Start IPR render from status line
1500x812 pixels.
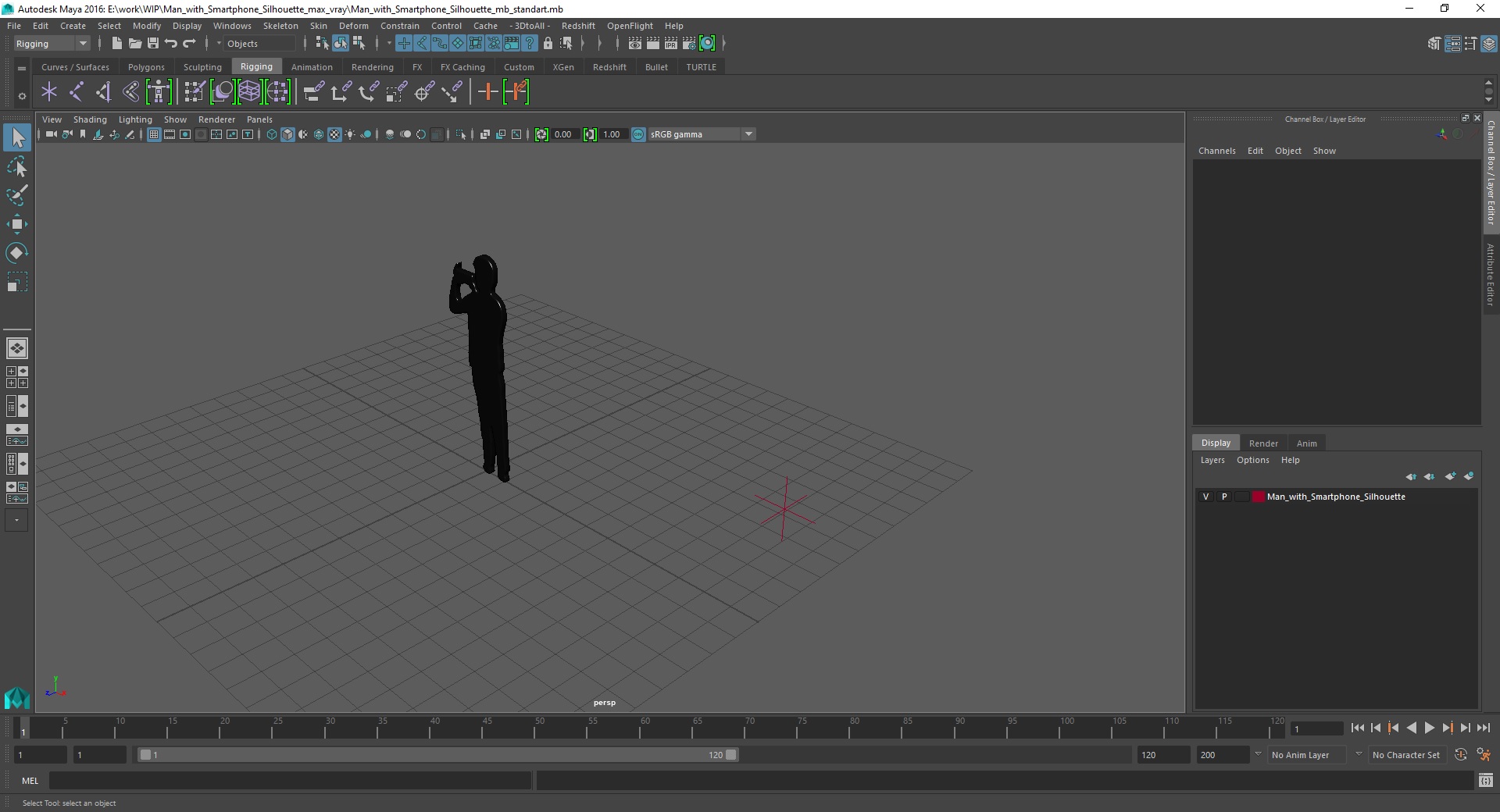click(671, 44)
